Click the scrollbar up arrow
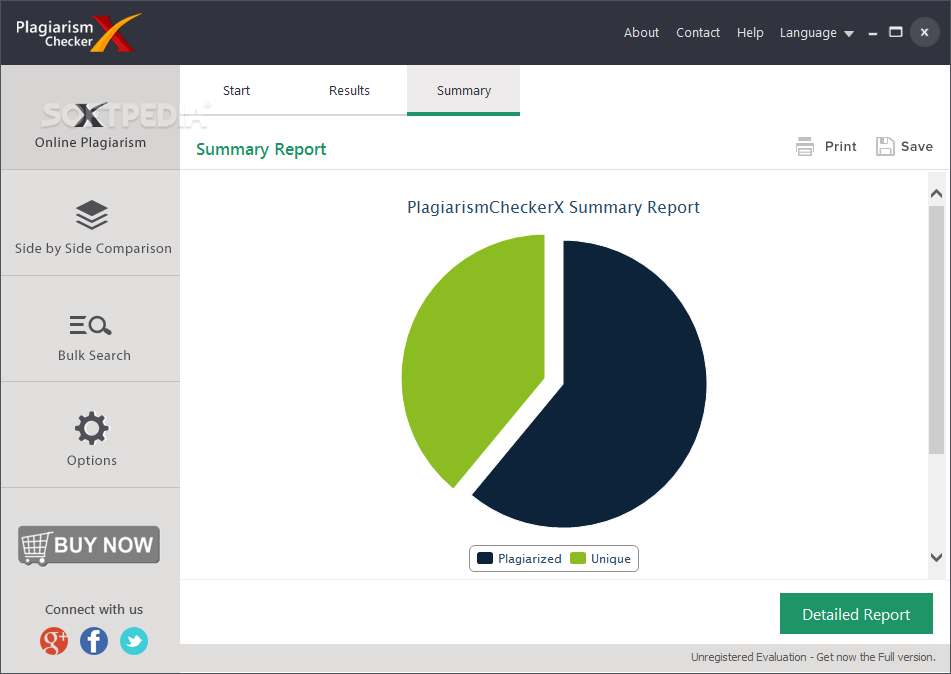The image size is (951, 674). point(936,194)
